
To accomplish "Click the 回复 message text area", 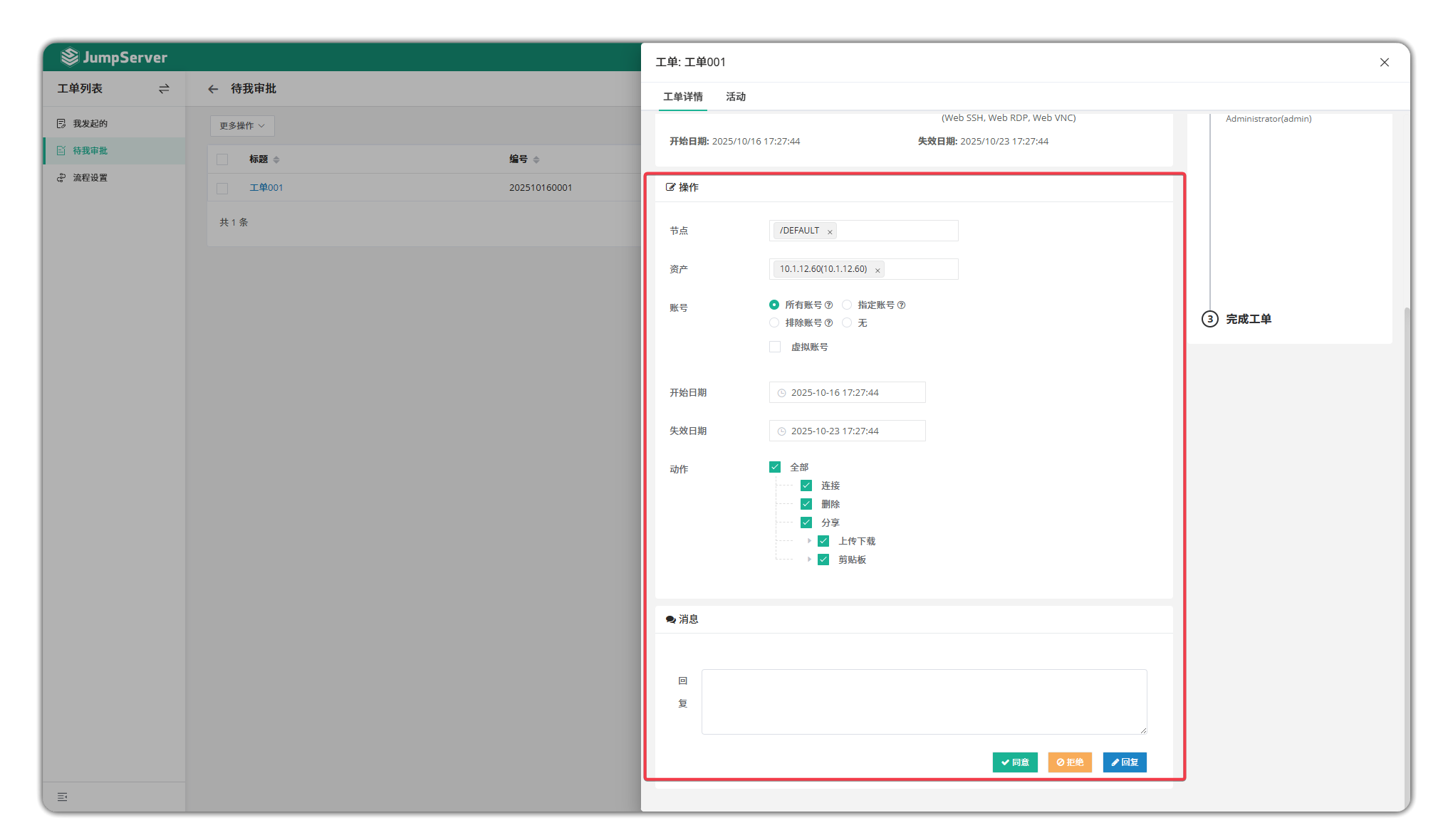I will coord(924,701).
